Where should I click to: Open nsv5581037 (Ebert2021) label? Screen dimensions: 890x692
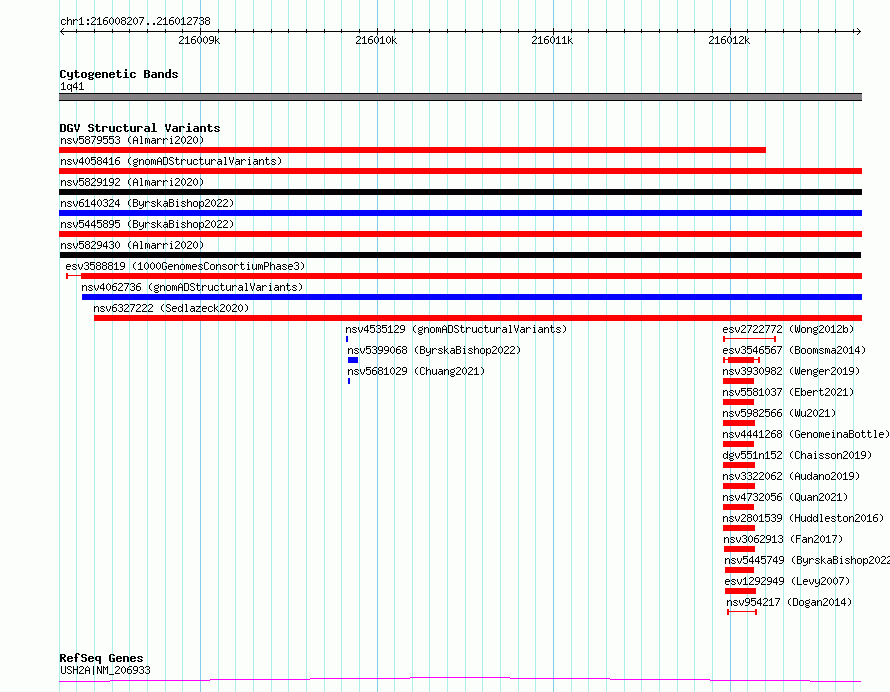[788, 392]
